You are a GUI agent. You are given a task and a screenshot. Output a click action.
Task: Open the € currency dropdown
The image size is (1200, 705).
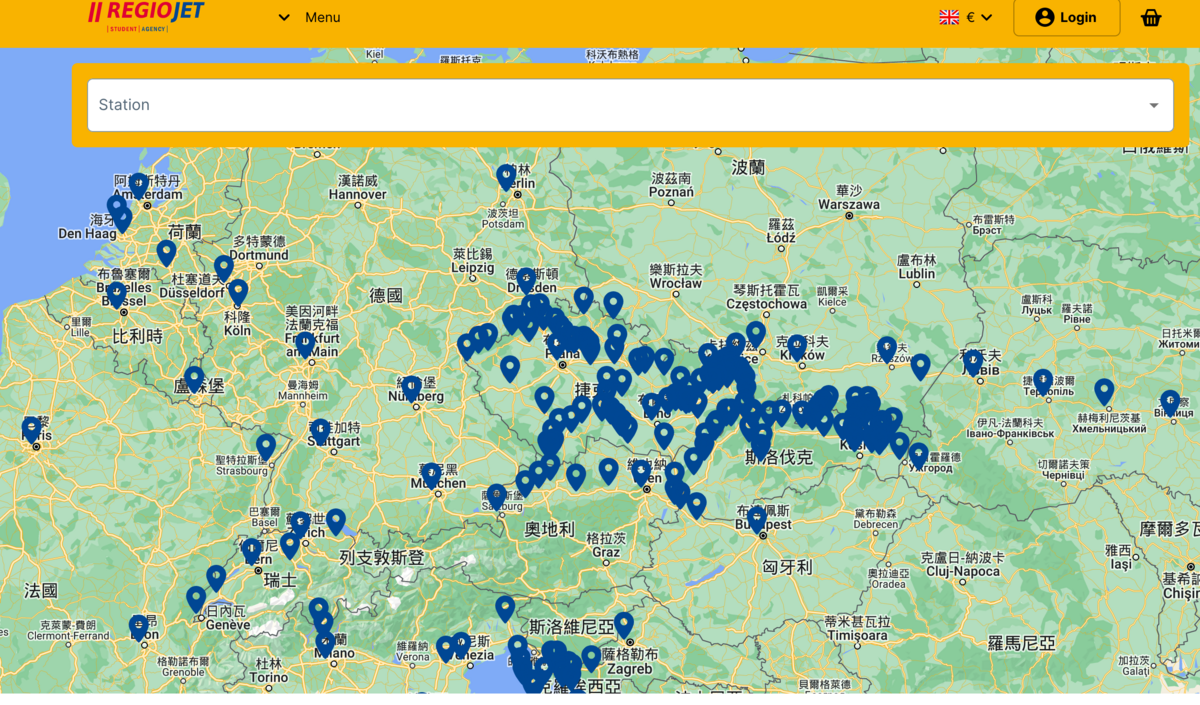pyautogui.click(x=979, y=17)
